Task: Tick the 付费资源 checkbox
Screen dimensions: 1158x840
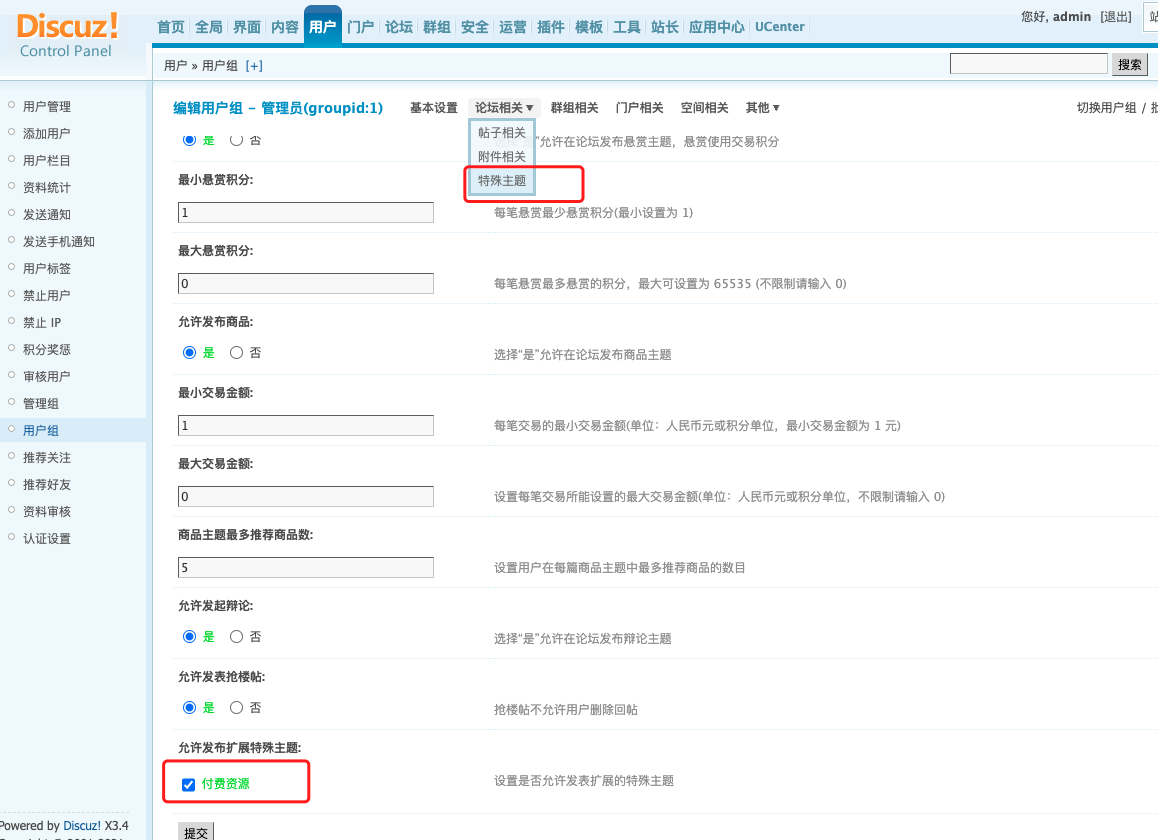Action: click(x=188, y=785)
